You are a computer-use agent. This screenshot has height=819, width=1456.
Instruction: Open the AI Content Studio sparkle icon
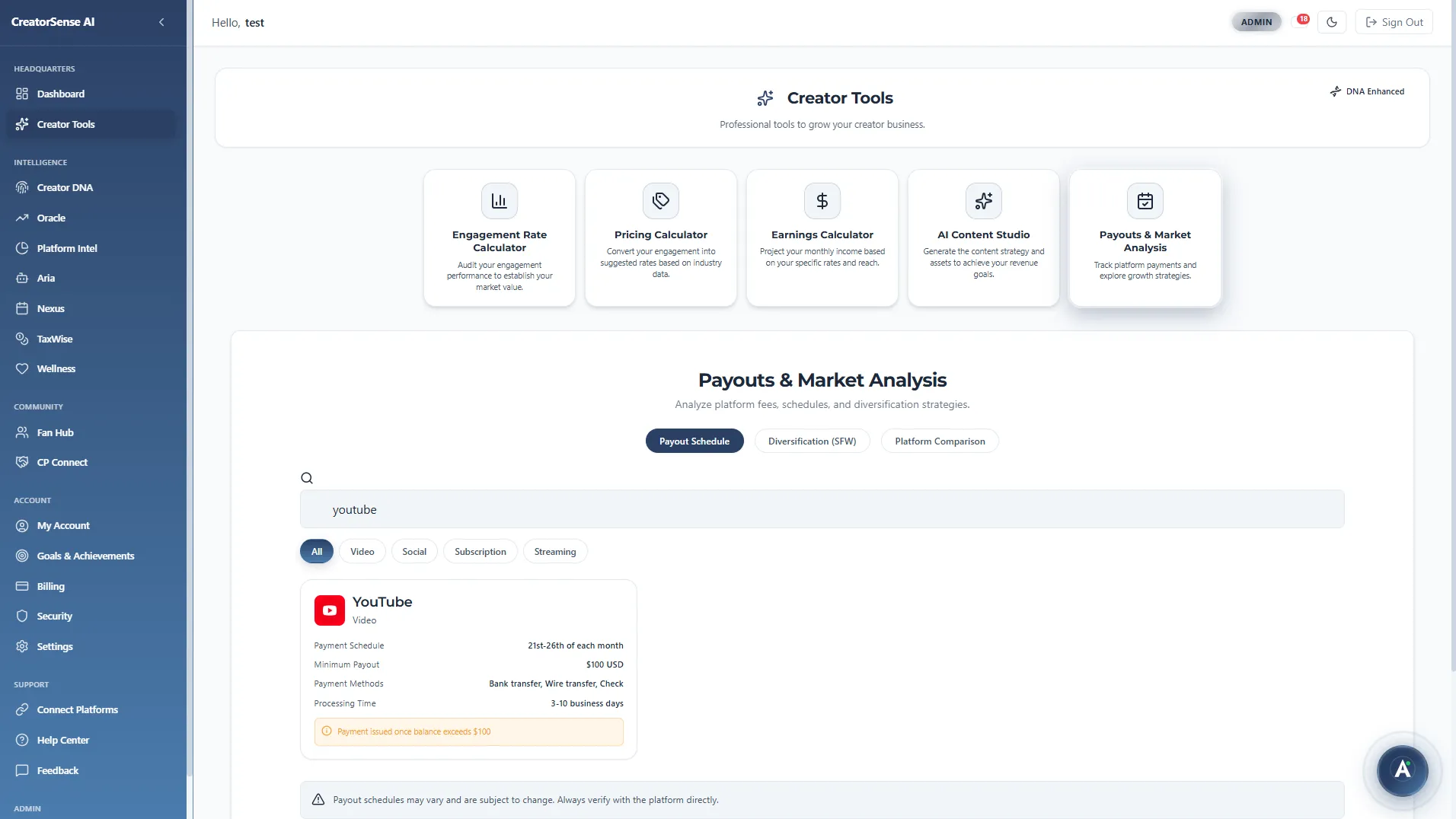coord(983,200)
